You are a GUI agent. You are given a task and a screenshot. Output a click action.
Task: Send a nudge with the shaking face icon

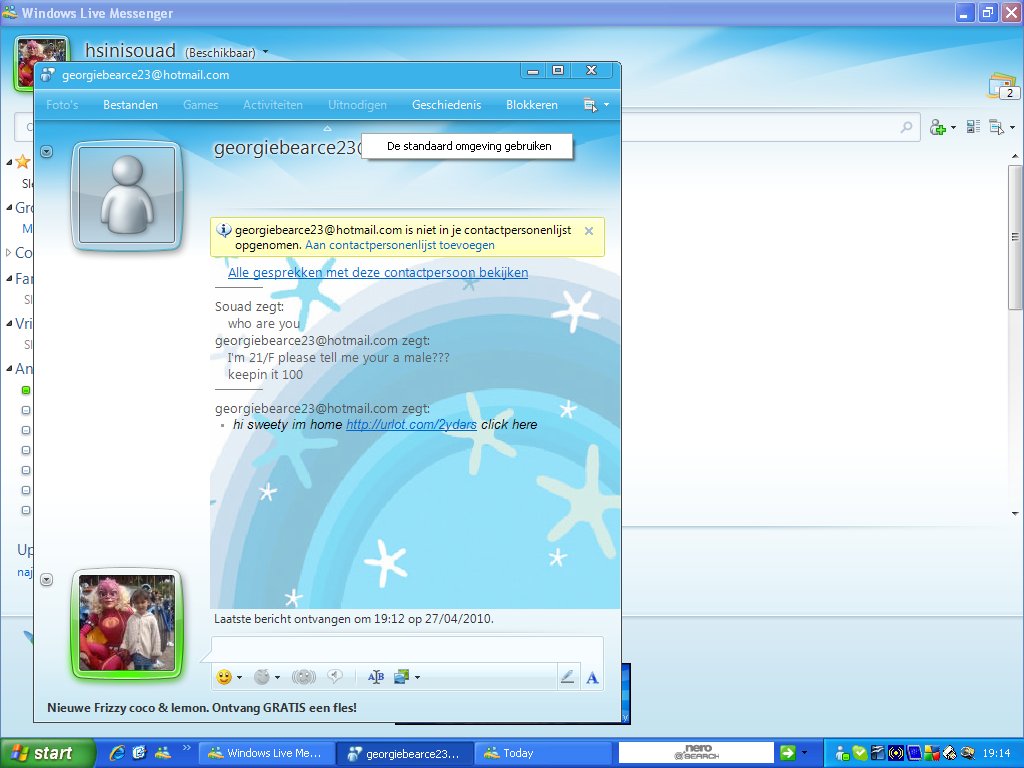[304, 677]
